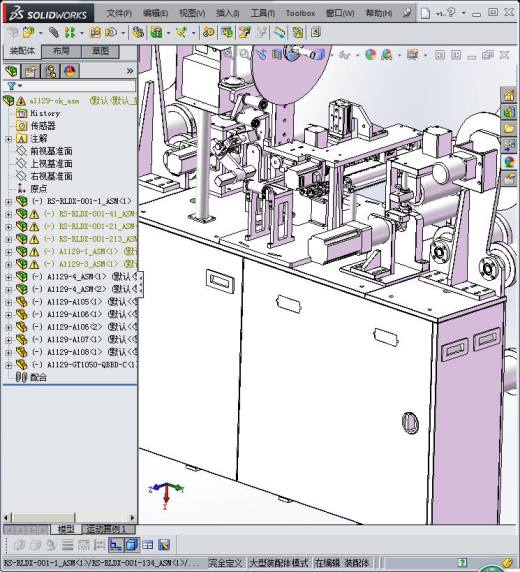
Task: Select the 上视基准面 plane
Action: pos(51,164)
